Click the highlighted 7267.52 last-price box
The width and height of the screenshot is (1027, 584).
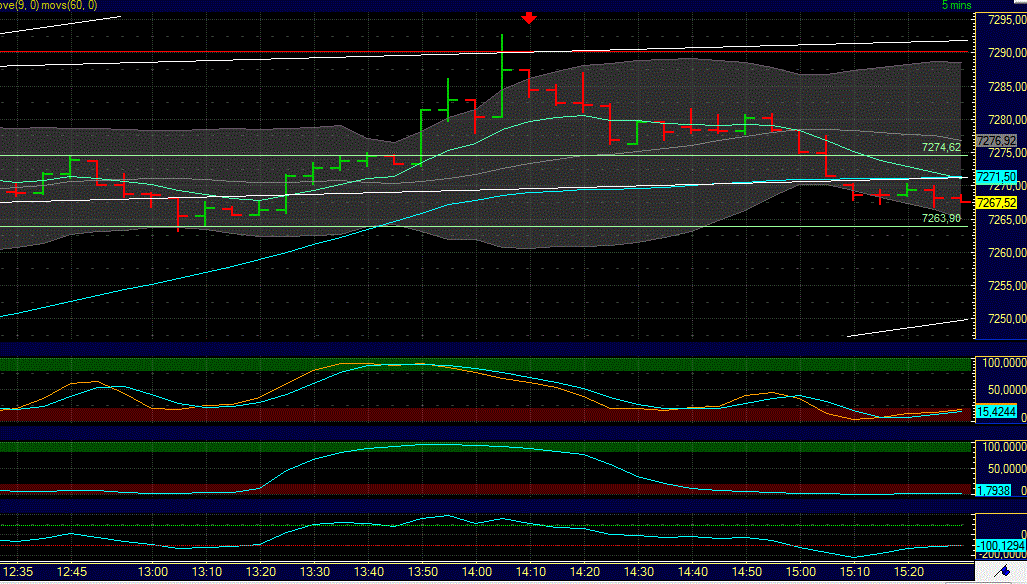[996, 202]
